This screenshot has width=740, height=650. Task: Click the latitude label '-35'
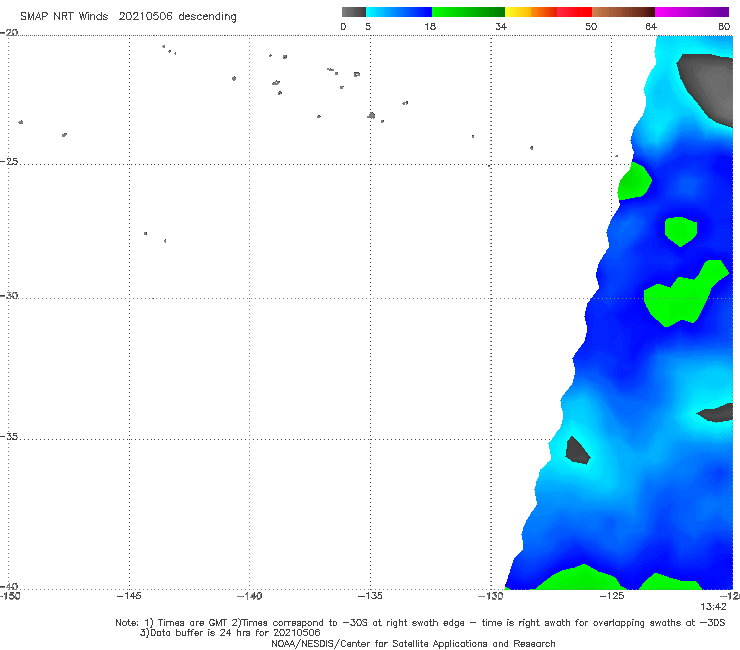[9, 437]
